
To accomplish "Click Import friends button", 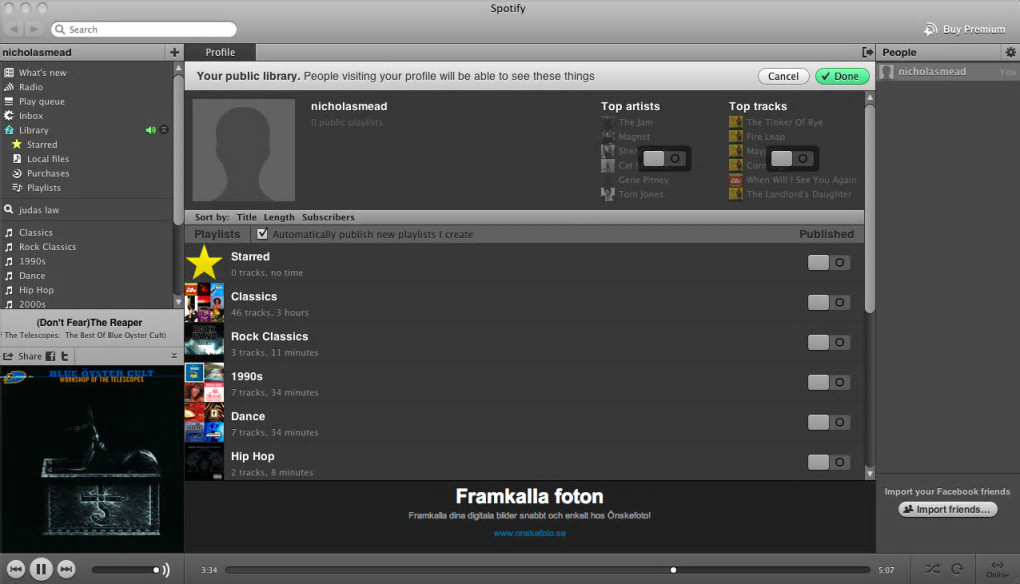I will click(x=948, y=509).
